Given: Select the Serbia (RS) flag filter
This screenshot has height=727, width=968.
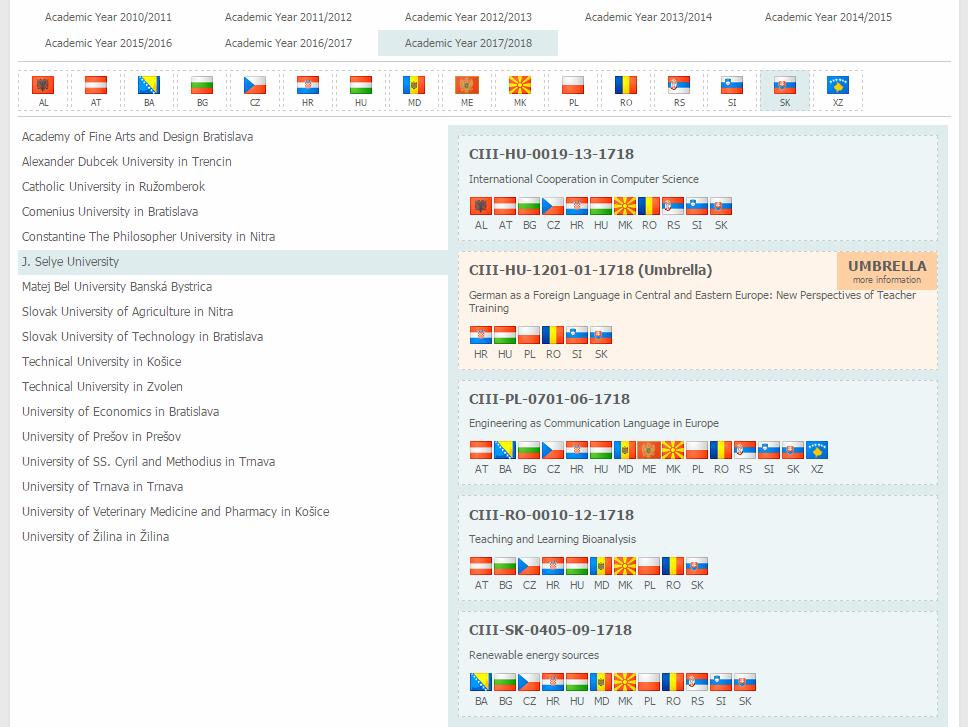Looking at the screenshot, I should tap(679, 90).
